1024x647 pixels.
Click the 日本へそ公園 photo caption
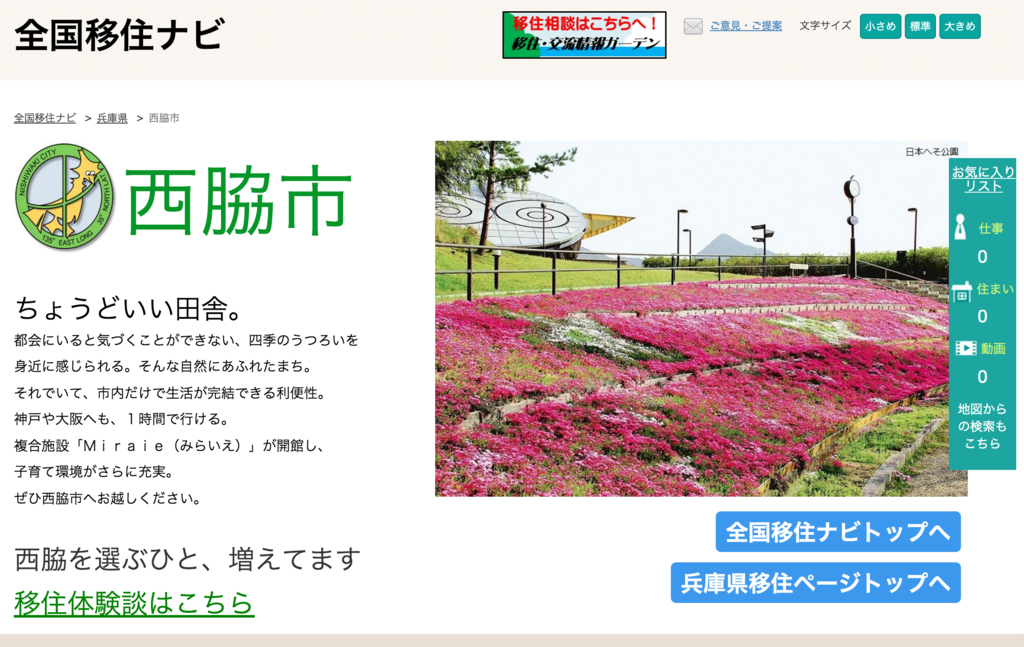coord(931,151)
